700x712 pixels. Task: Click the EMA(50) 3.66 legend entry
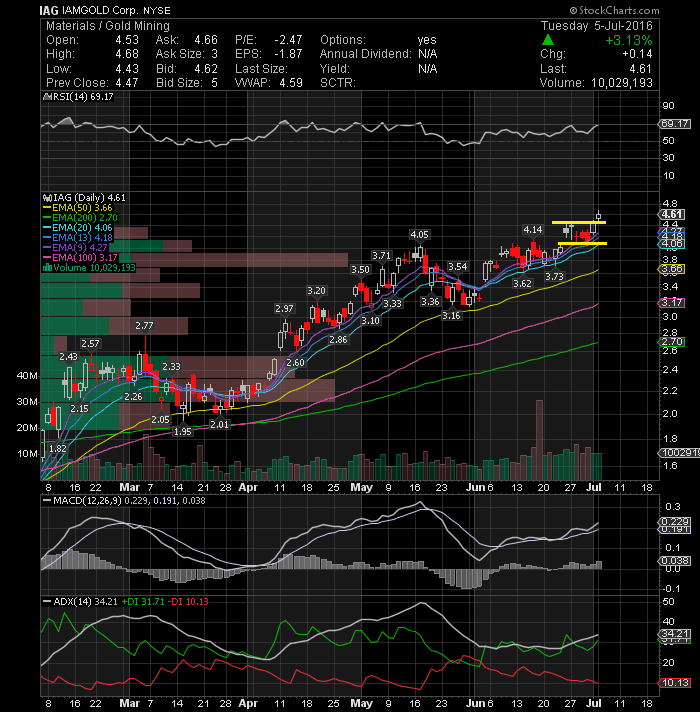(78, 208)
